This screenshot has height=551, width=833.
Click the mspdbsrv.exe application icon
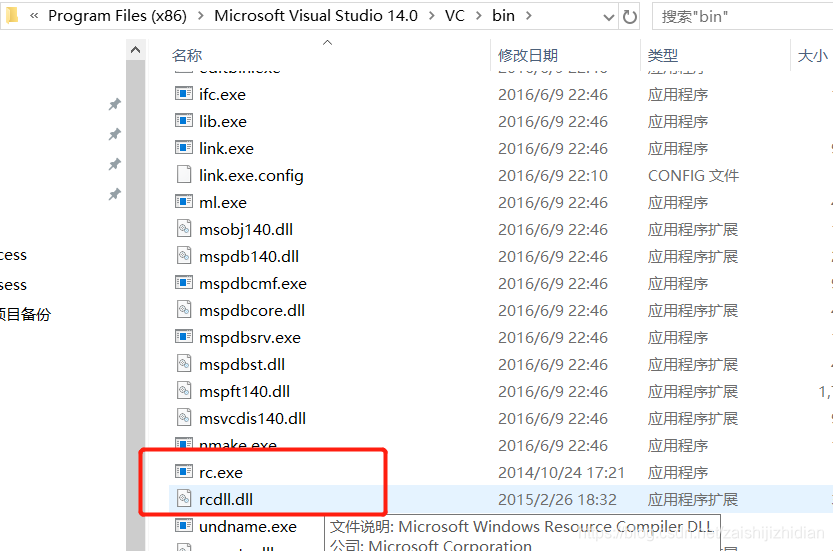(184, 337)
